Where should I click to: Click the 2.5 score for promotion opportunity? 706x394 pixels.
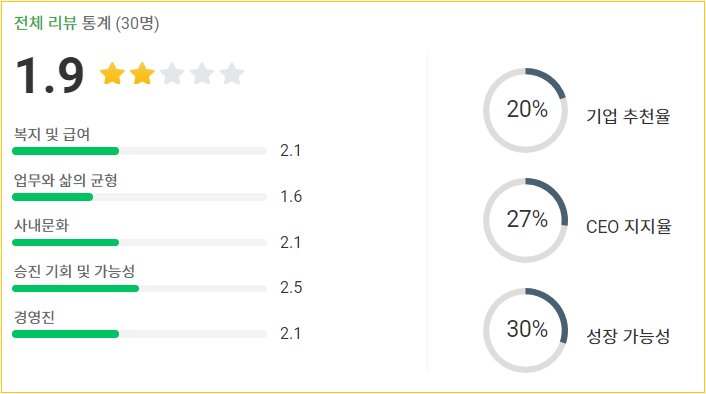(291, 287)
